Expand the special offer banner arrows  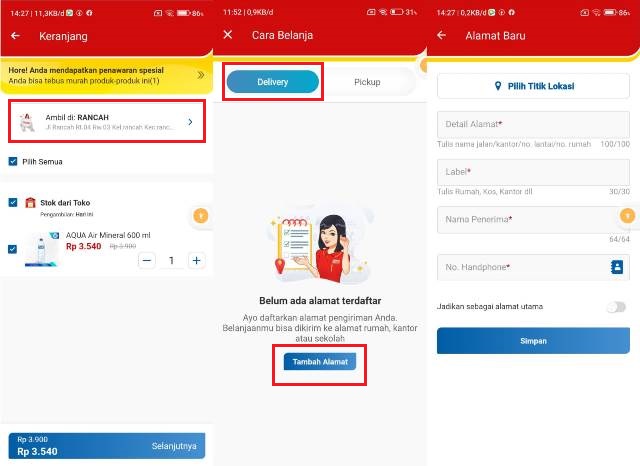pos(200,75)
